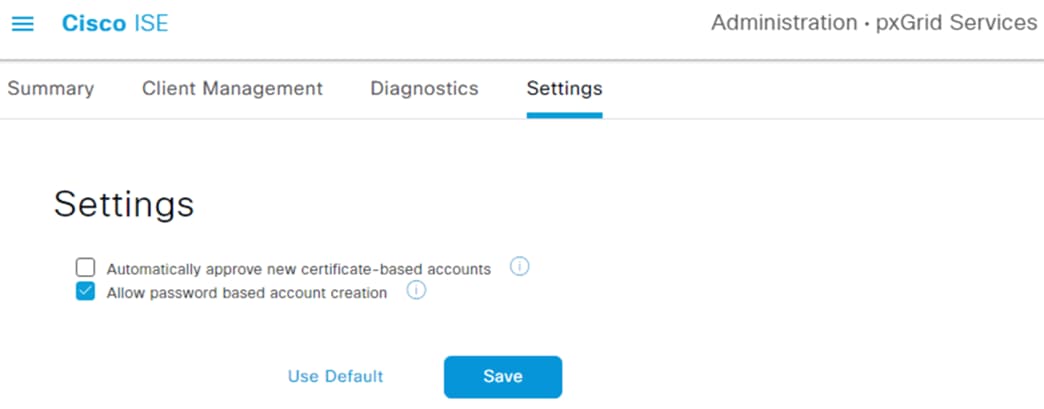Enable automatic approval of certificate-based accounts
This screenshot has width=1044, height=409.
coord(85,268)
